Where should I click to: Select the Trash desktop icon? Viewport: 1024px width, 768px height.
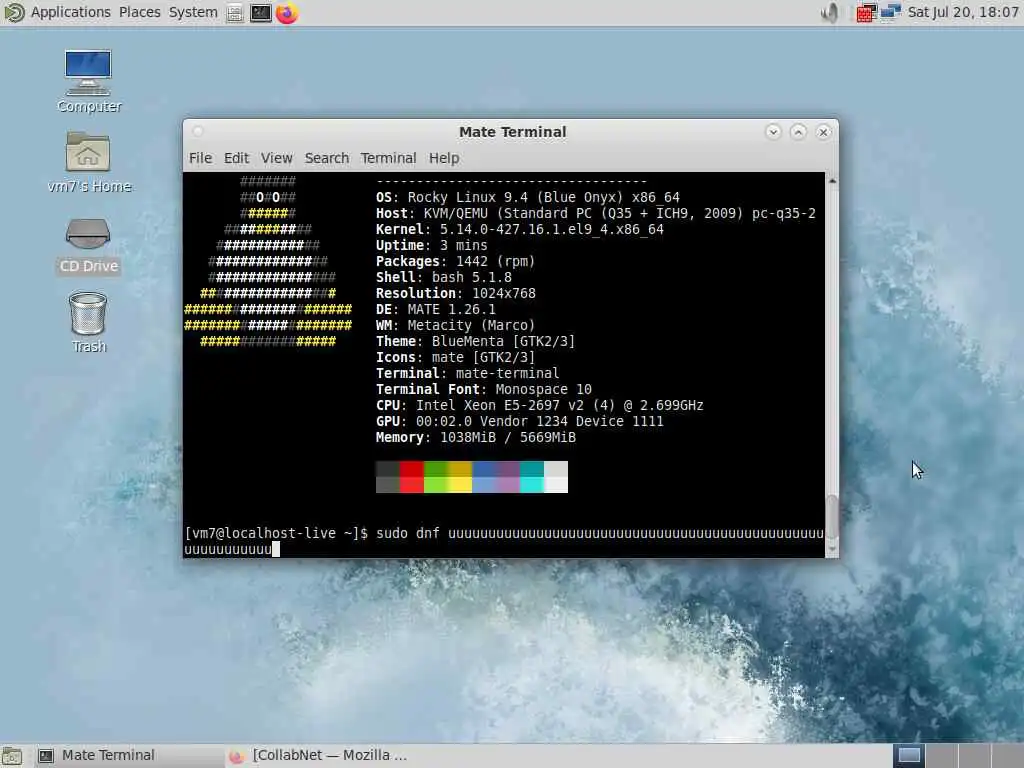(x=88, y=322)
